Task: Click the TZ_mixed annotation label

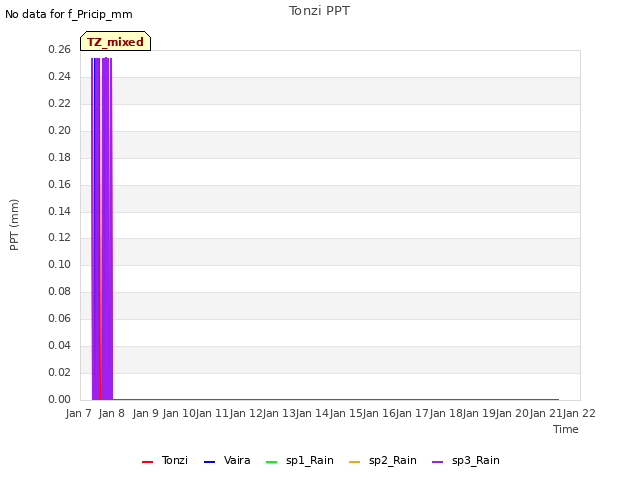Action: pos(116,41)
